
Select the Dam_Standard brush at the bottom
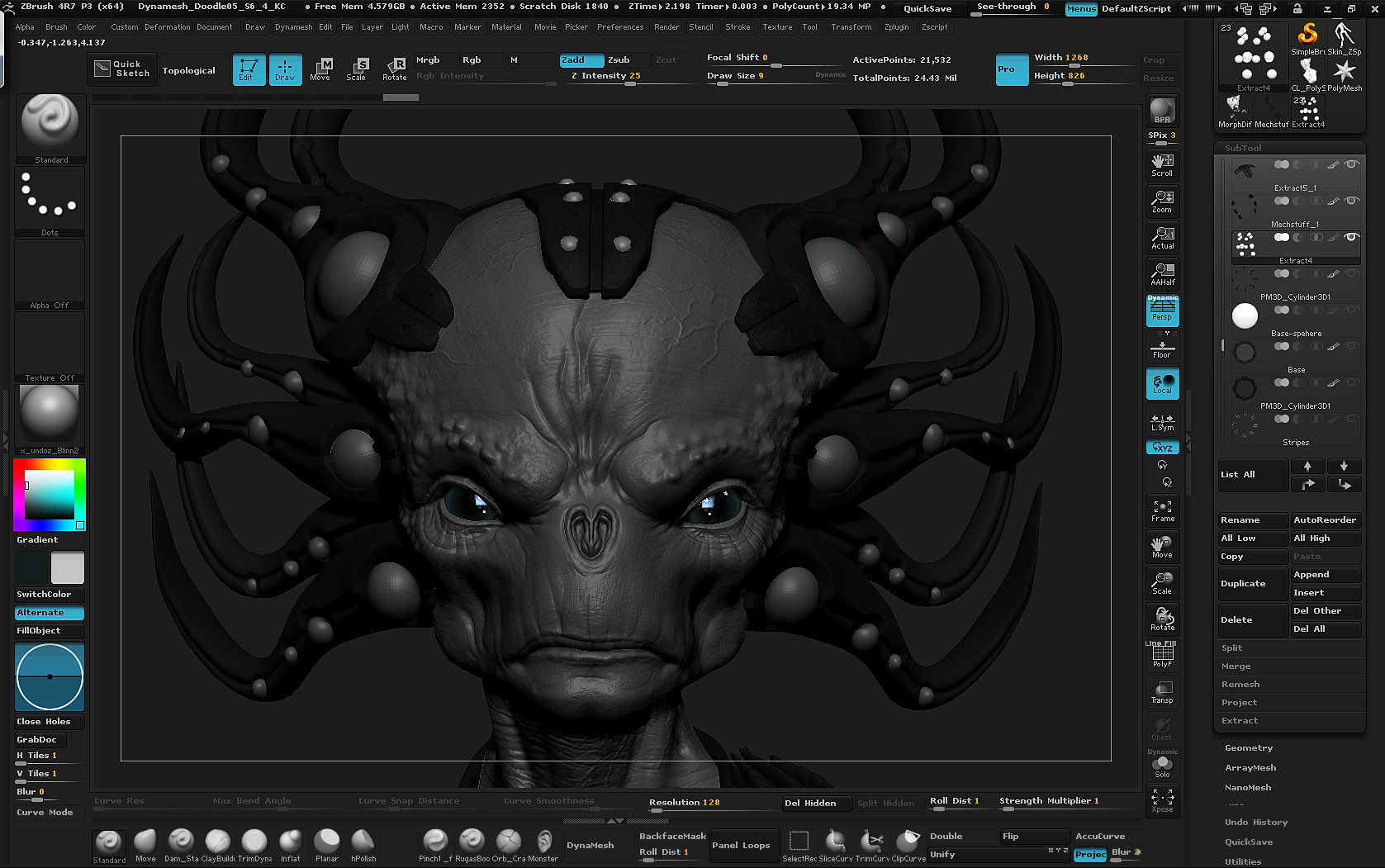click(181, 846)
